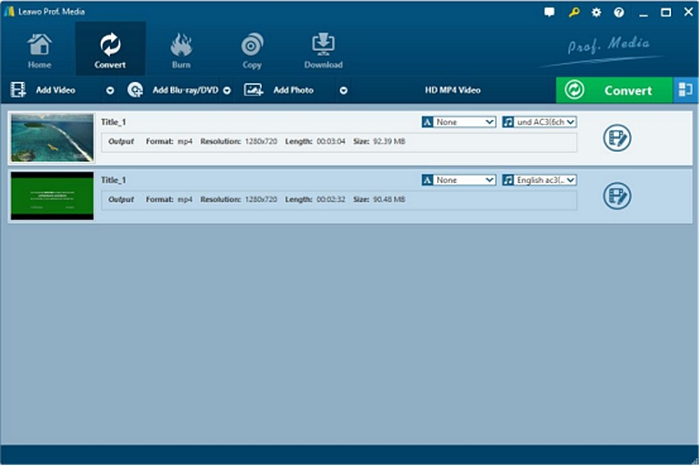Open help with the question mark icon
The image size is (700, 466).
point(619,12)
